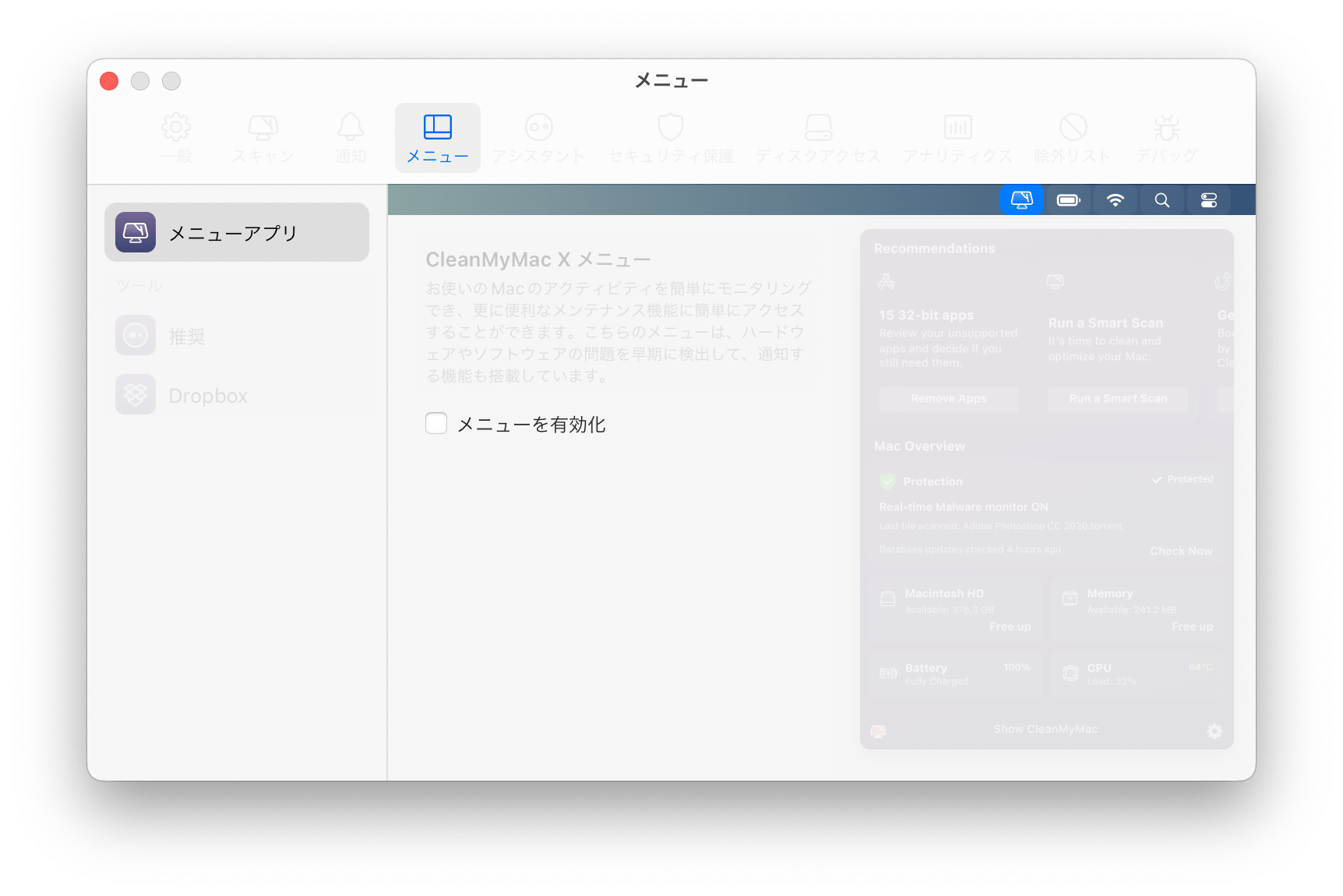Select 推奨 in the sidebar tools
1343x896 pixels.
click(x=237, y=336)
